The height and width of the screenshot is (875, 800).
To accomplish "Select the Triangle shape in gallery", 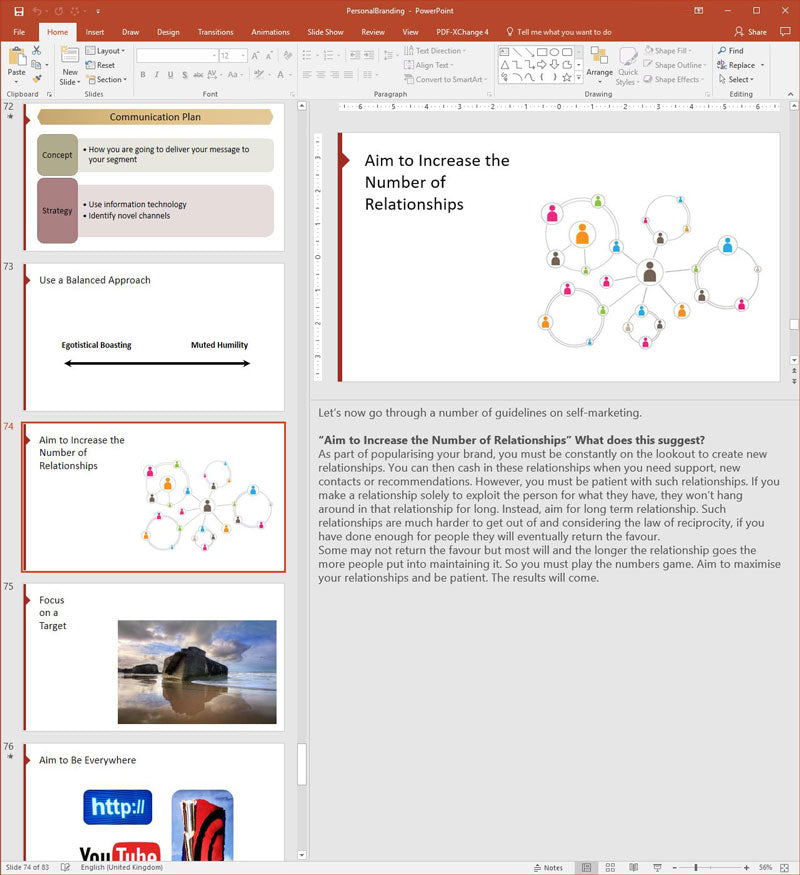I will [504, 65].
